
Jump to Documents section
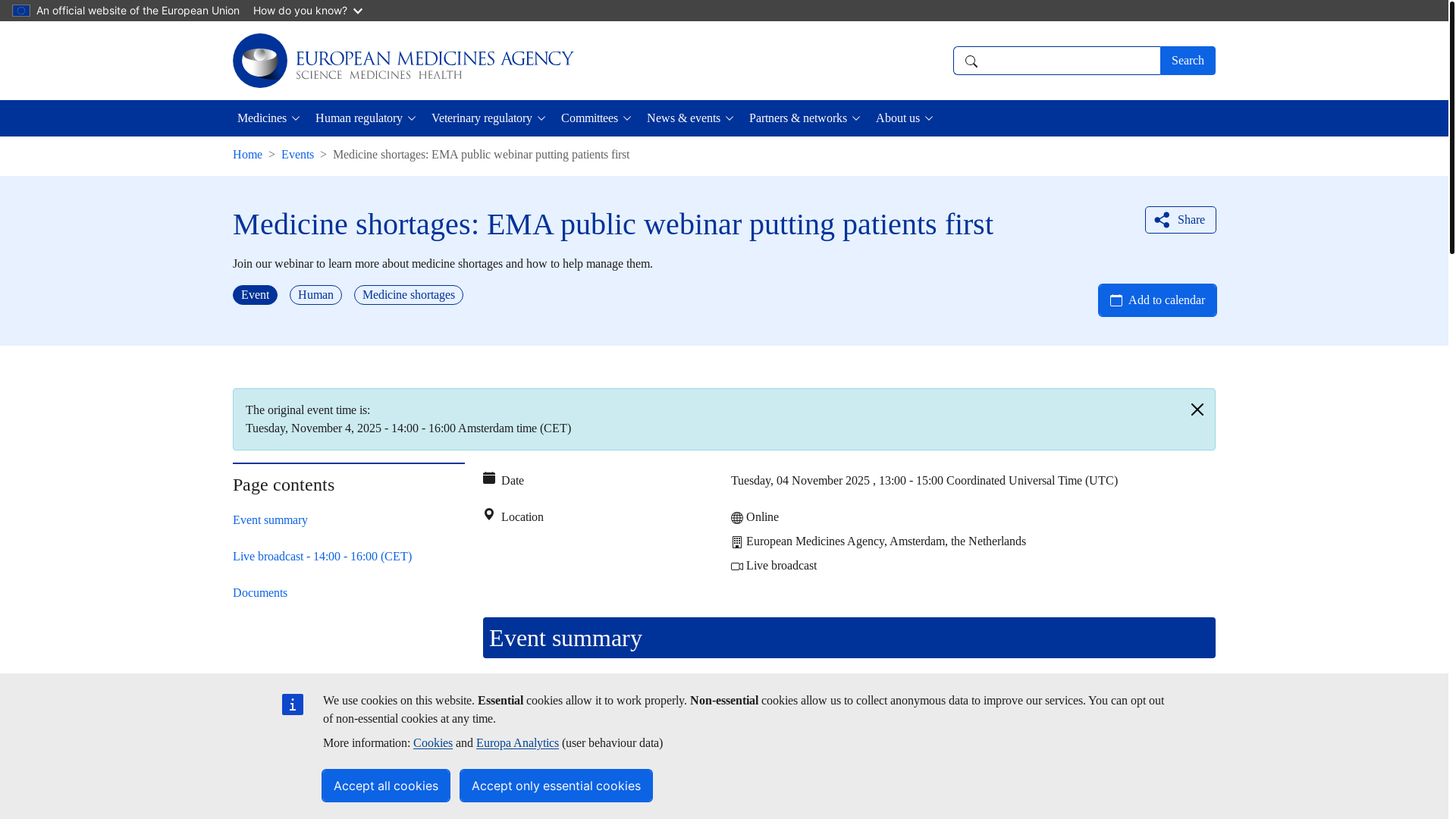[260, 593]
